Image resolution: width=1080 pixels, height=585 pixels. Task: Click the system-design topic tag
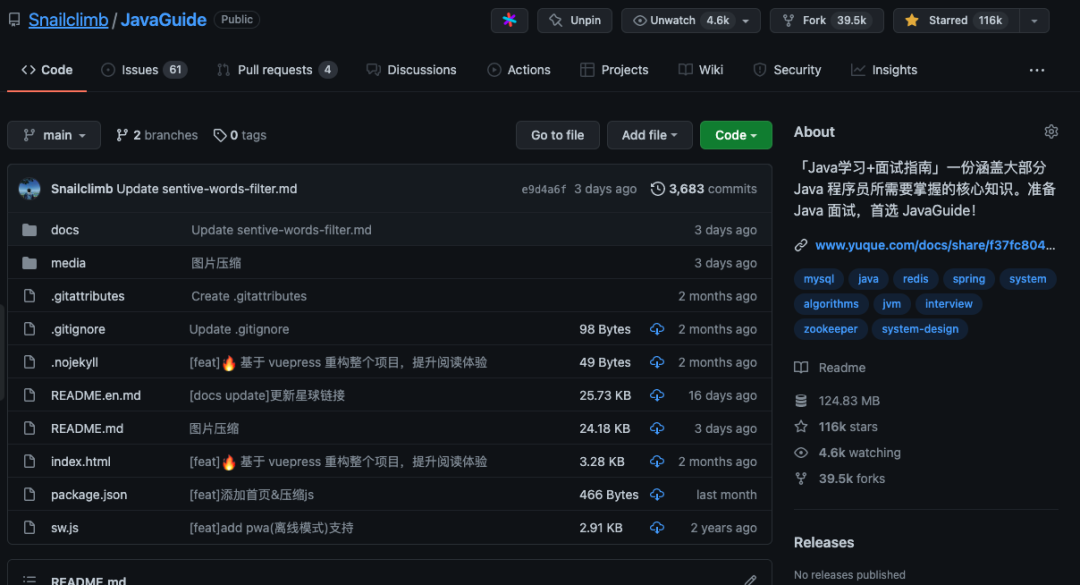920,329
